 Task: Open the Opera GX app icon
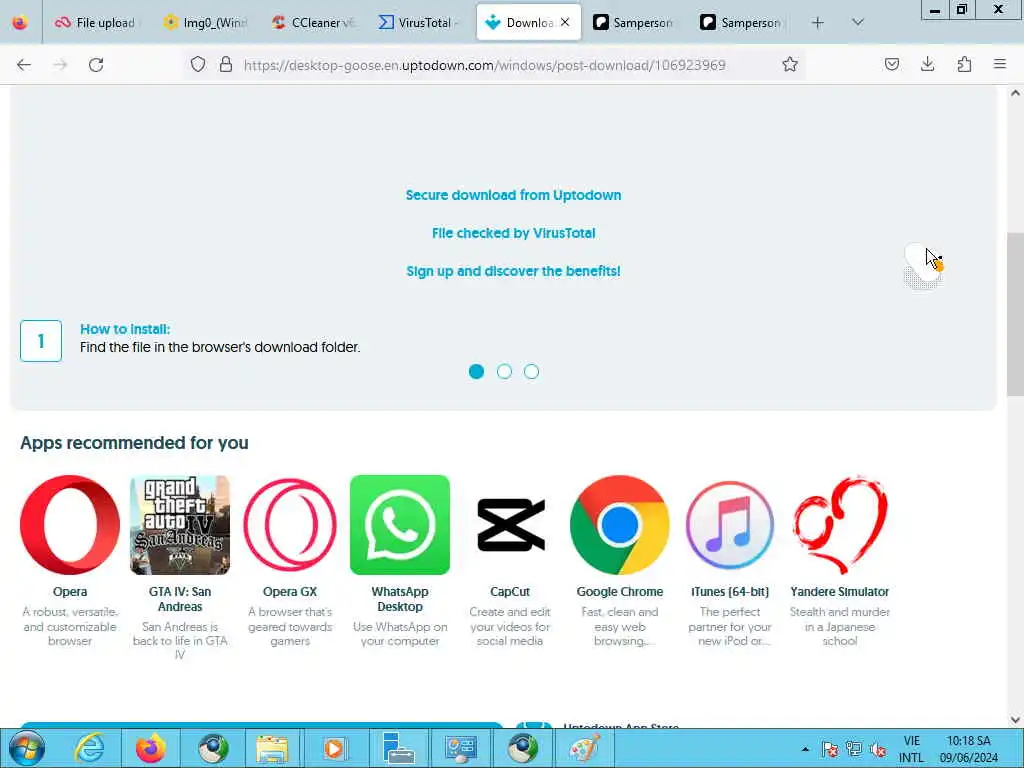[x=290, y=525]
